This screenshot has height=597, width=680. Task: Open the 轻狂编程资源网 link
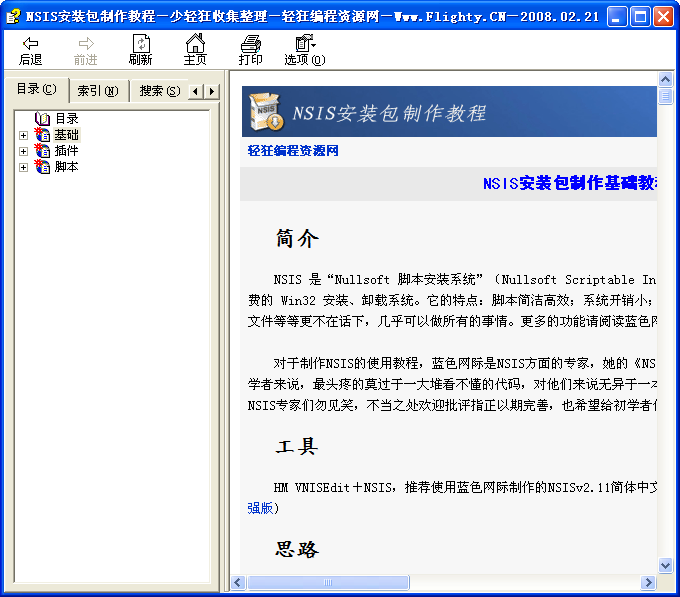click(x=293, y=151)
